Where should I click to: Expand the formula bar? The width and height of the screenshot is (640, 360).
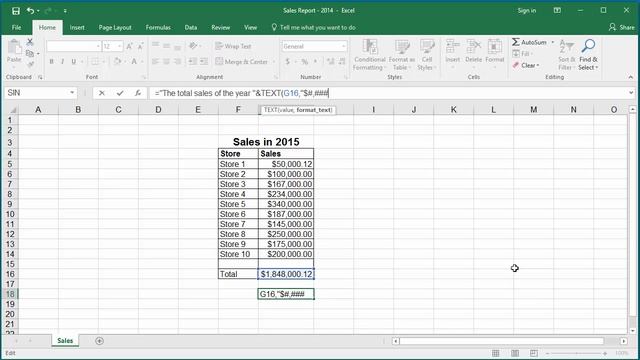point(631,93)
